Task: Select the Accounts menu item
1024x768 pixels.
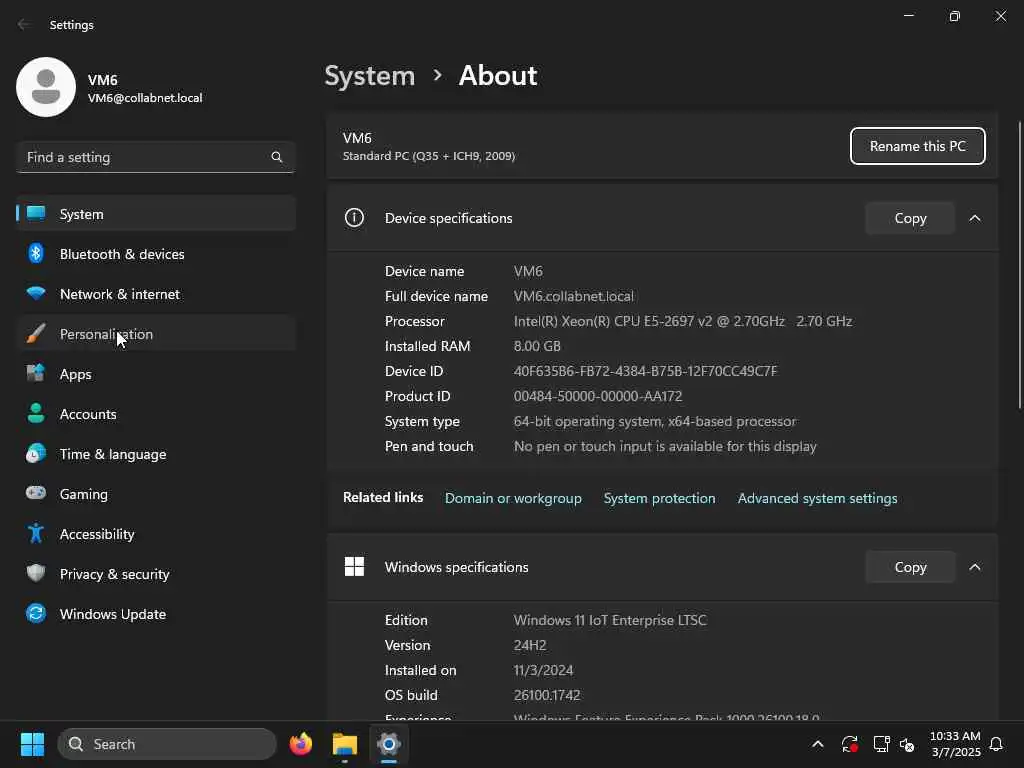Action: coord(156,414)
